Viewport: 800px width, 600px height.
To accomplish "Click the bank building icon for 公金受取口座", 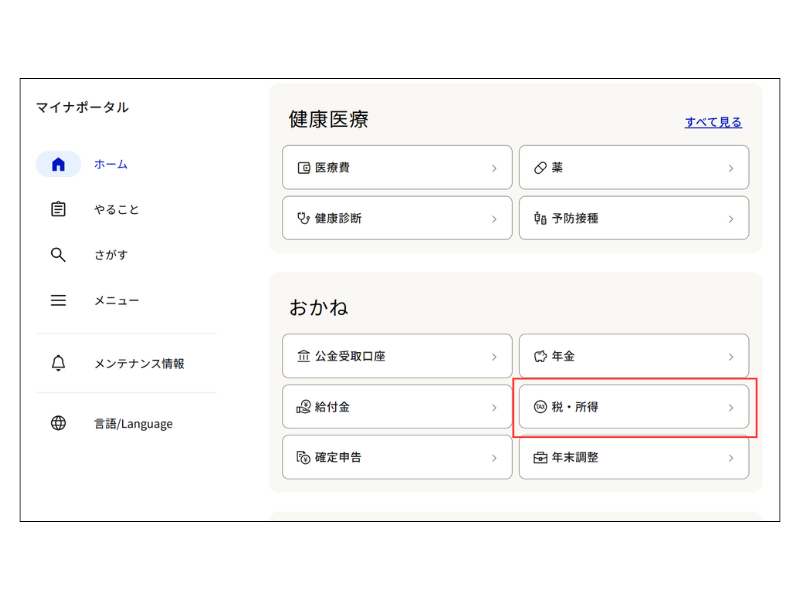I will click(x=304, y=356).
